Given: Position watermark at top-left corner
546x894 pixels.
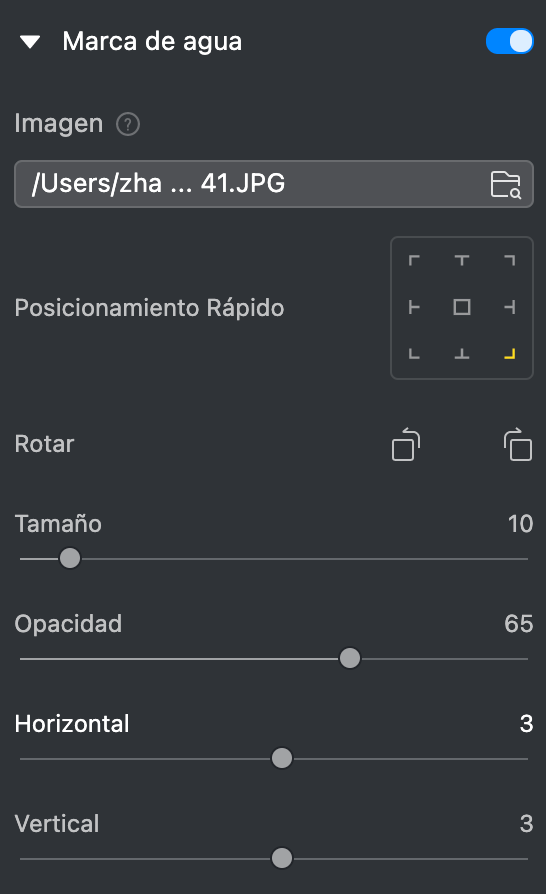Looking at the screenshot, I should point(414,261).
